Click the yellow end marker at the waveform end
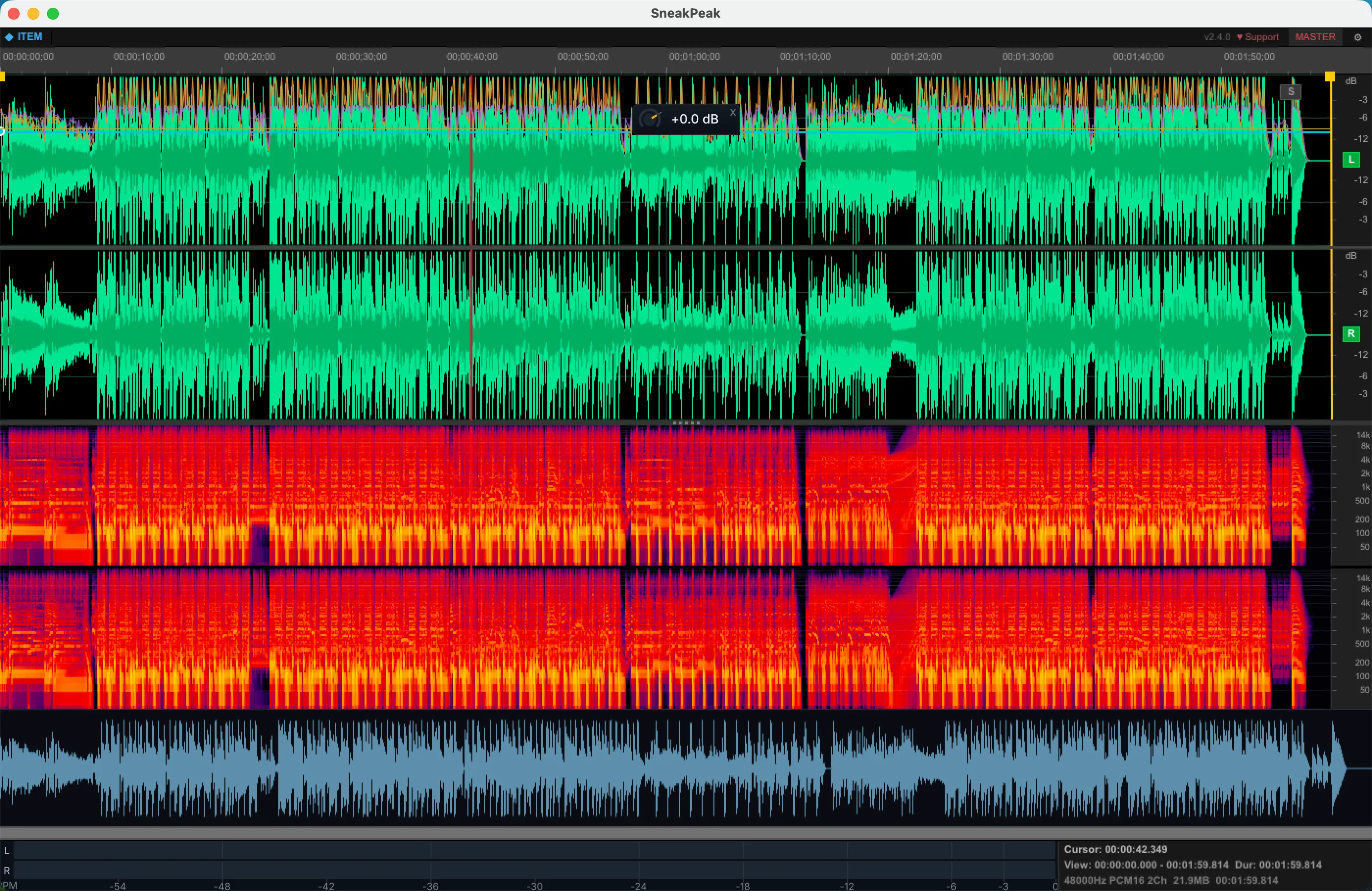This screenshot has height=891, width=1372. pos(1329,77)
